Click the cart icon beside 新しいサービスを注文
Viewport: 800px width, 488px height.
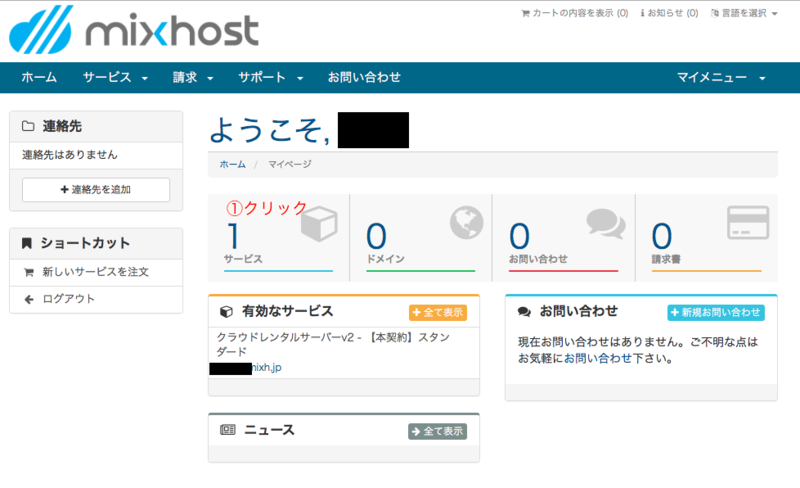pos(29,273)
